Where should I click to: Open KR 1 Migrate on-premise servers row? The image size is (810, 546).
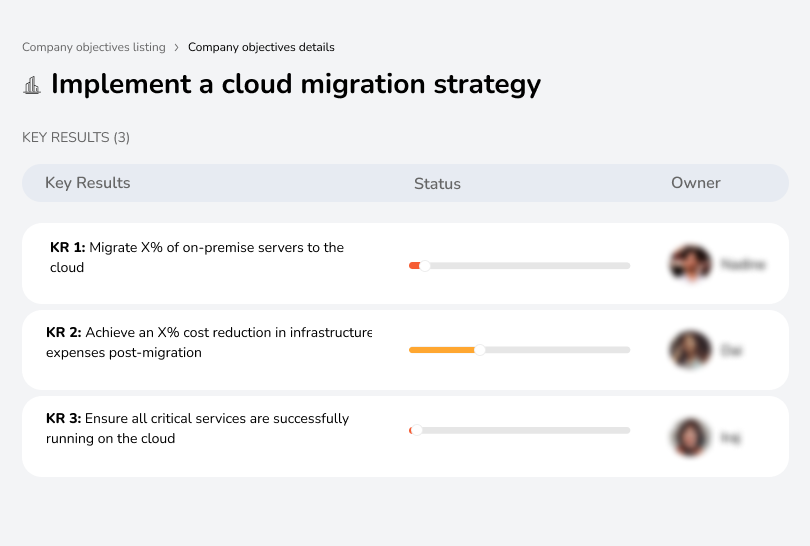click(405, 263)
